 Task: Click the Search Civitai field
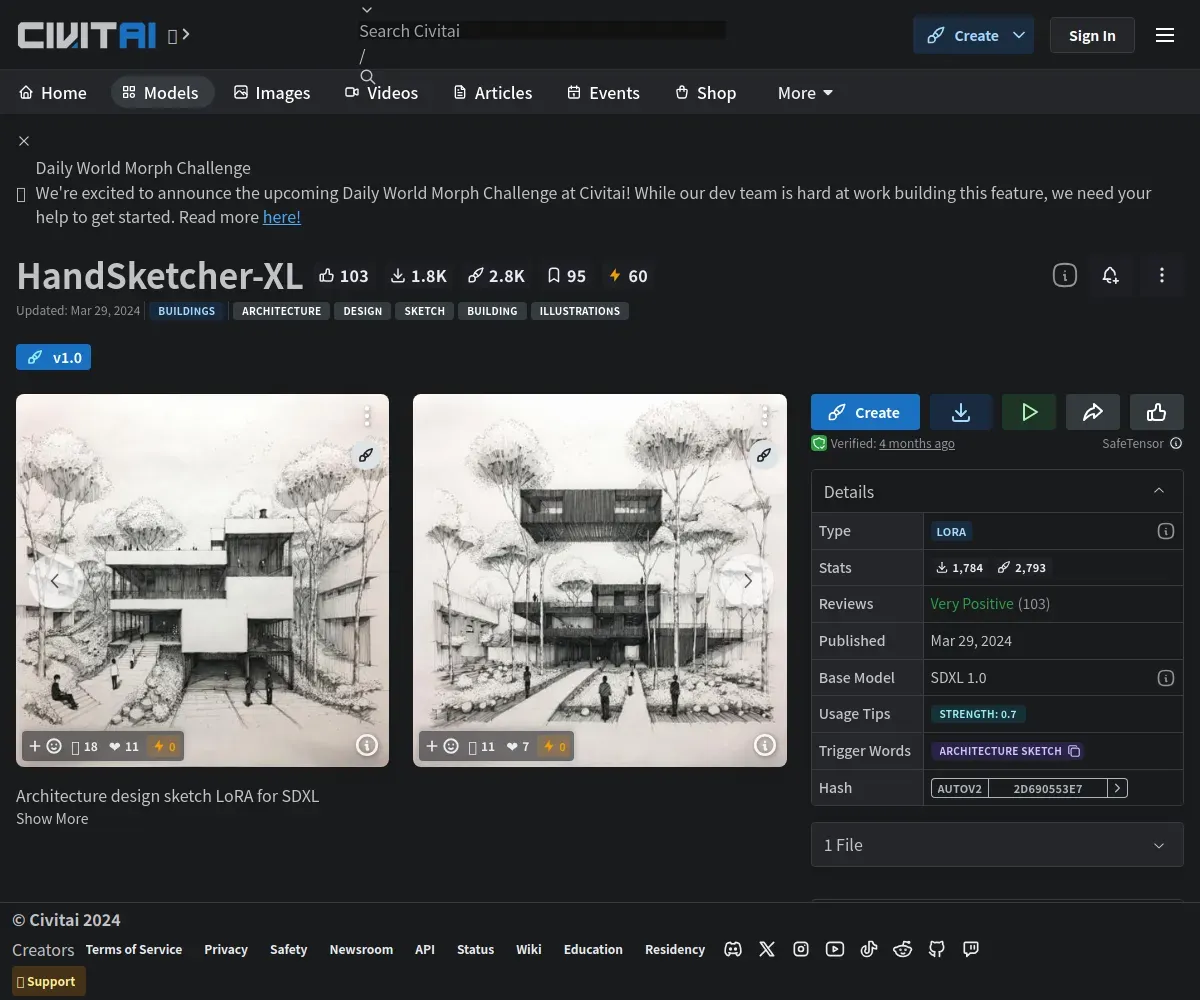click(542, 31)
